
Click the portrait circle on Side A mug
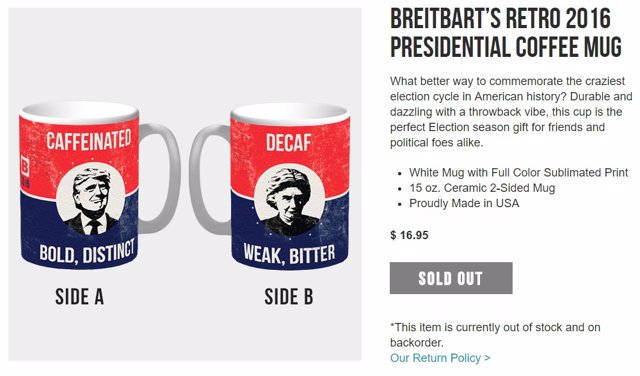coord(91,200)
